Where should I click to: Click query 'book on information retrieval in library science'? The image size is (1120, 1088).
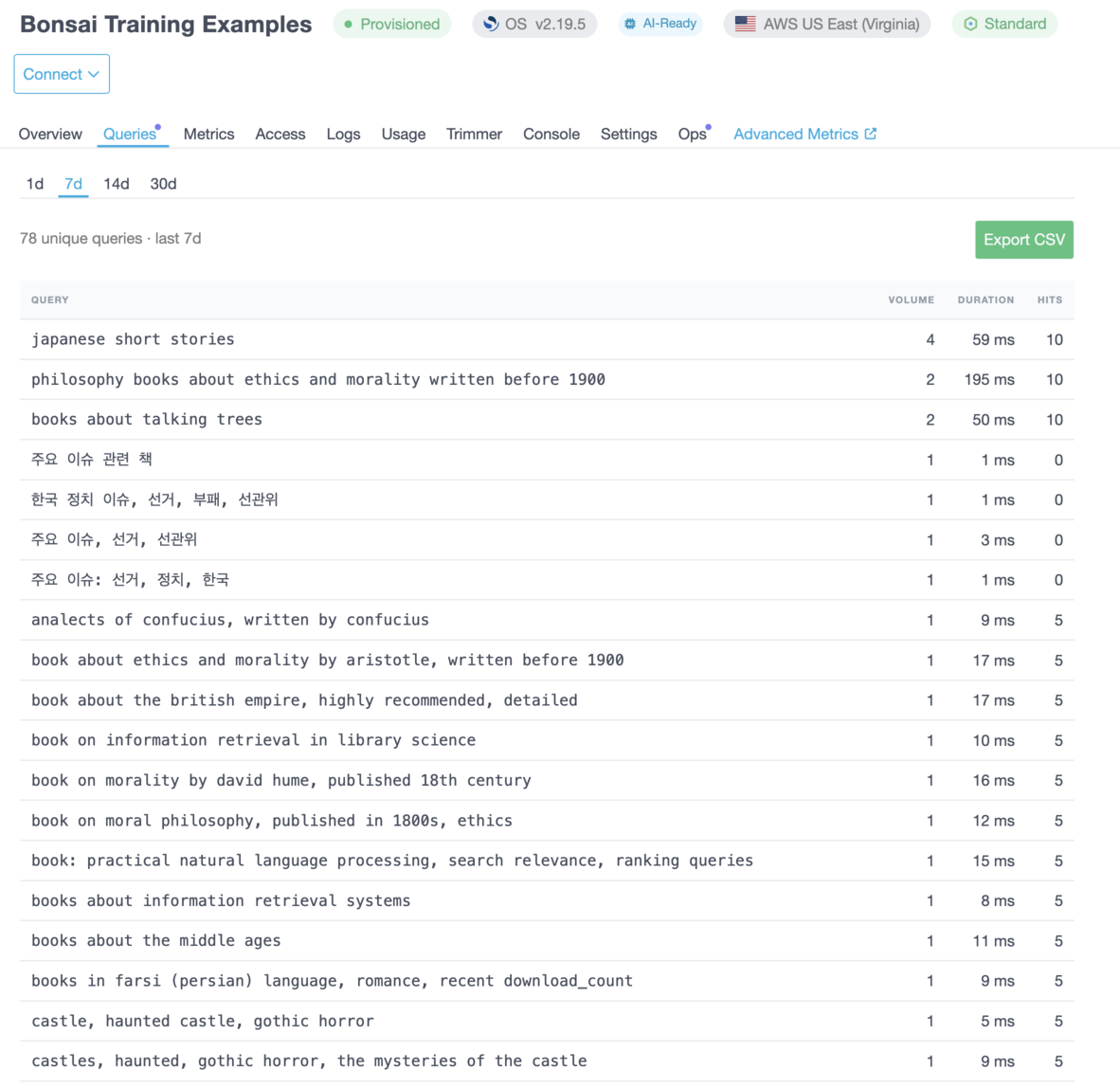point(254,740)
